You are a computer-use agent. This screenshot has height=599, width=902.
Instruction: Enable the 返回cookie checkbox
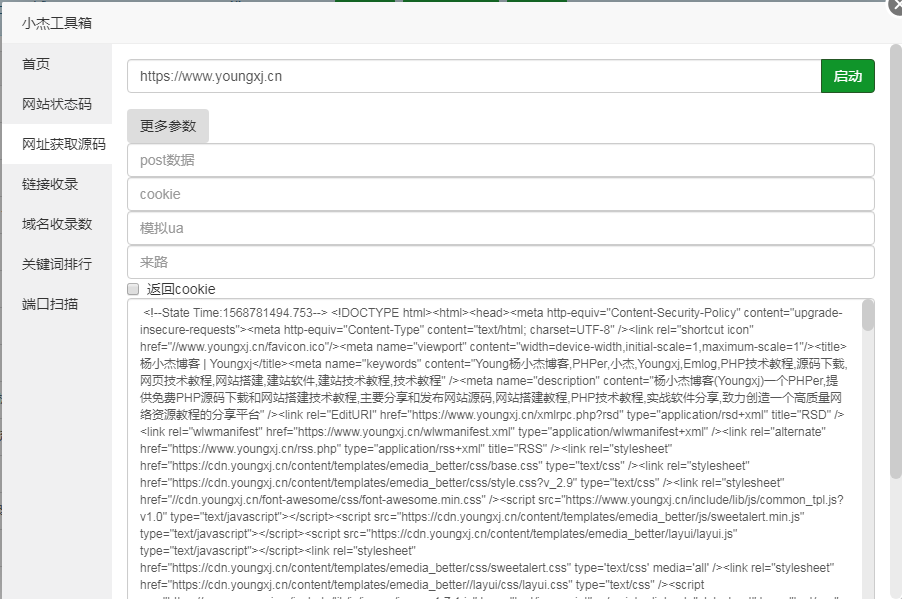click(133, 289)
